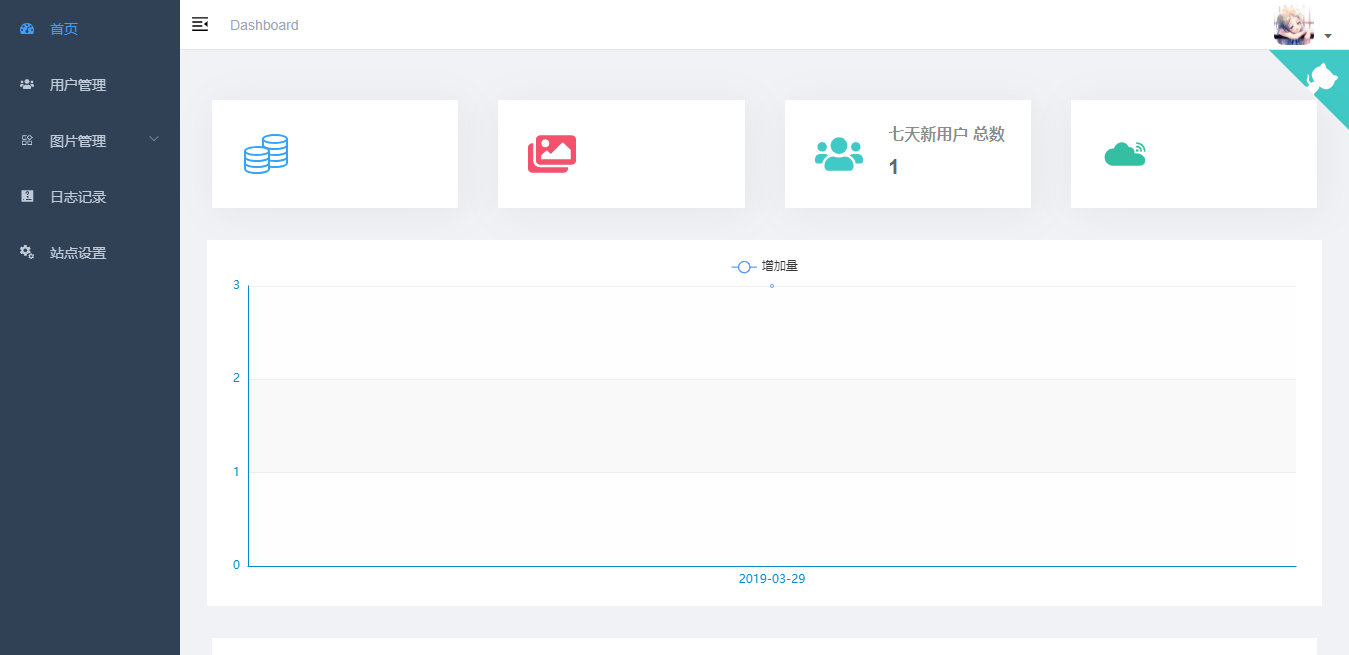Click the user avatar picture
The image size is (1349, 655).
click(x=1293, y=25)
